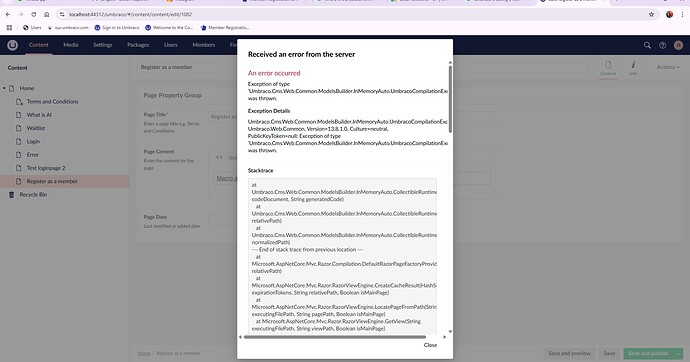Screen dimensions: 690x362
Task: Open the Welcome to the Co... bookmark
Action: (169, 28)
